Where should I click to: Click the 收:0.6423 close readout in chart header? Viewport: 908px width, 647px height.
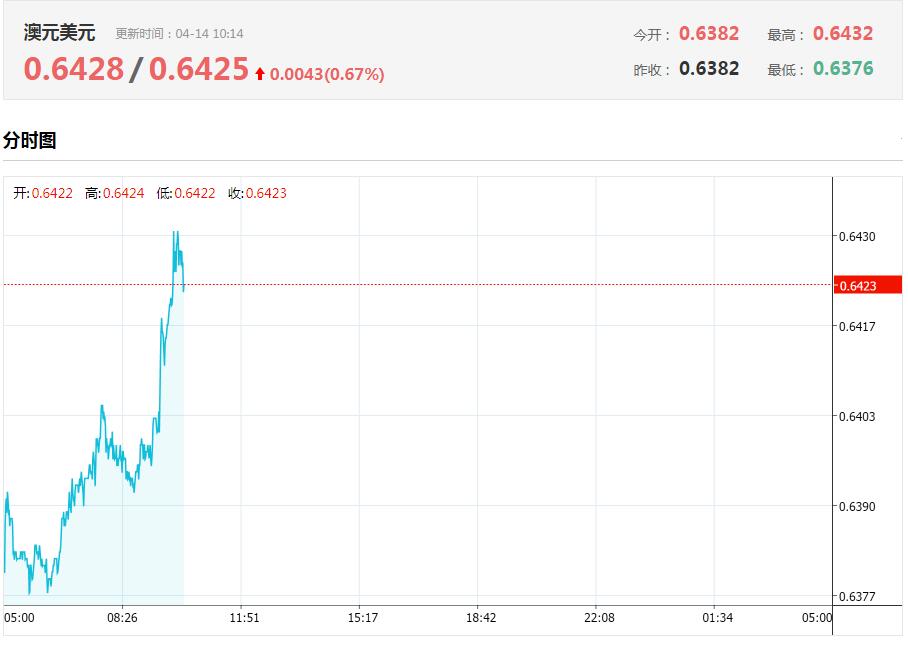click(258, 193)
